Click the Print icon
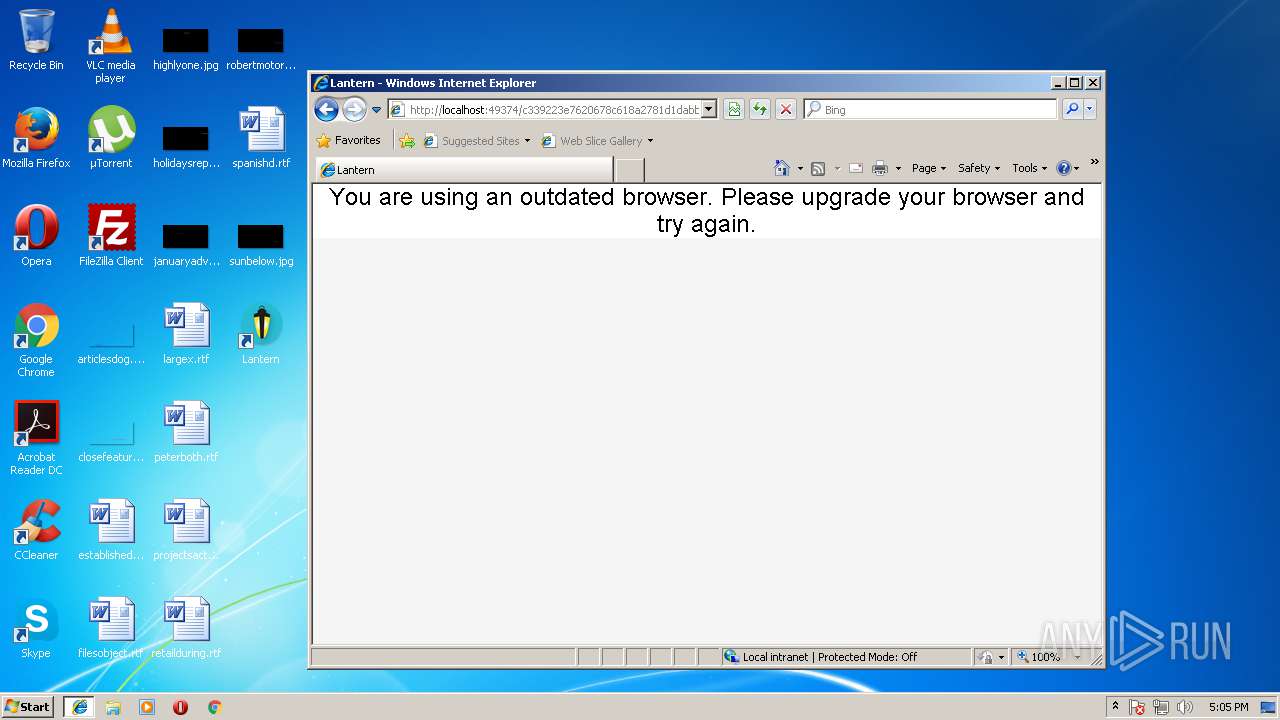This screenshot has width=1280, height=720. (x=880, y=168)
